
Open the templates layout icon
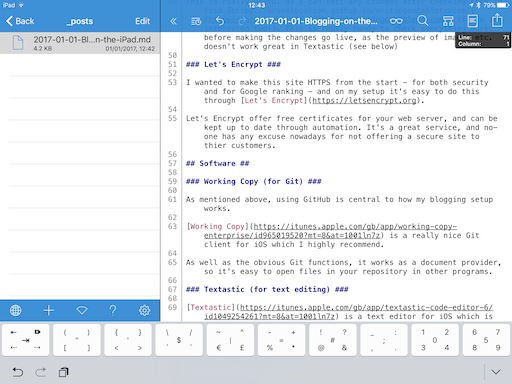(x=448, y=21)
